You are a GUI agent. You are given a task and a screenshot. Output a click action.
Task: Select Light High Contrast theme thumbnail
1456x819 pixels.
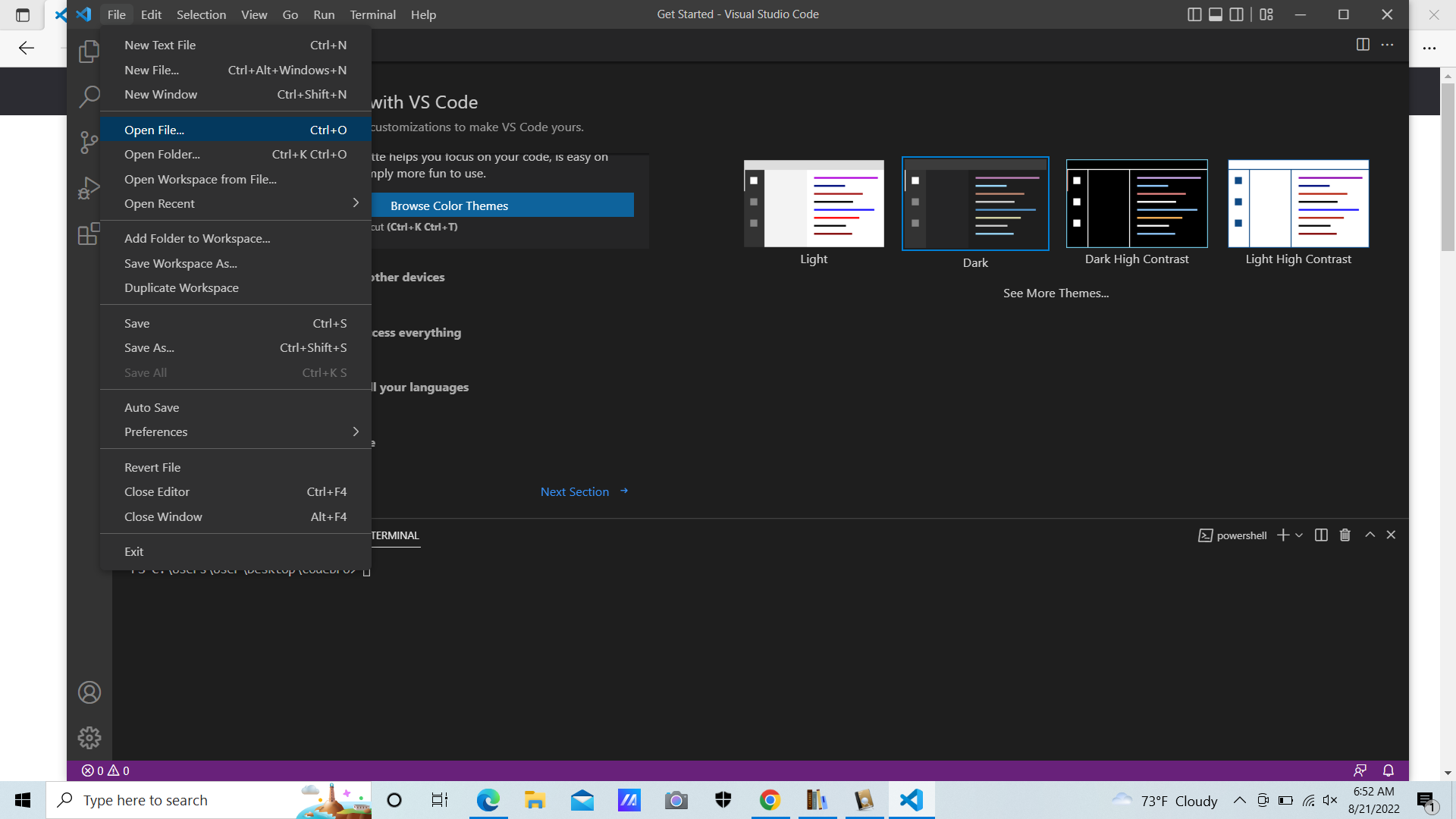pyautogui.click(x=1298, y=203)
